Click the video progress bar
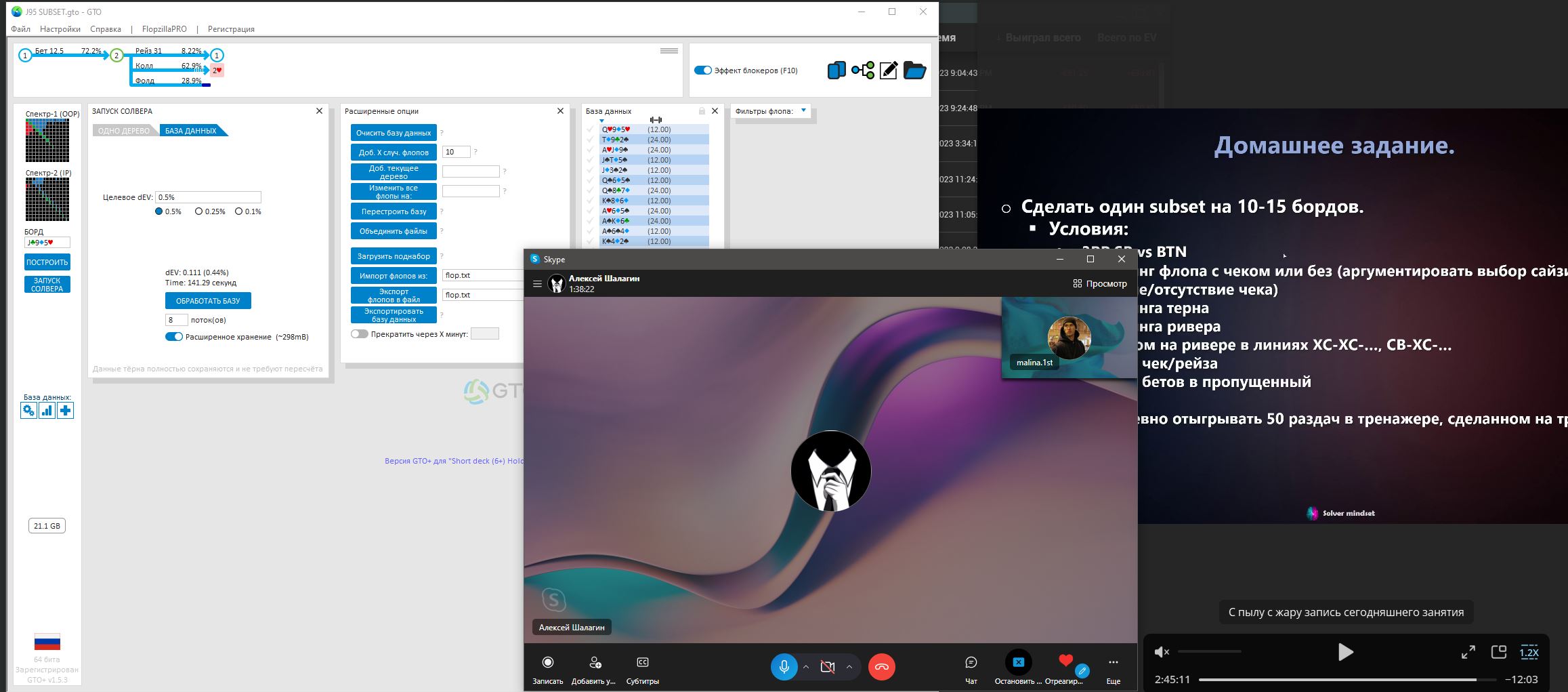 click(1348, 679)
